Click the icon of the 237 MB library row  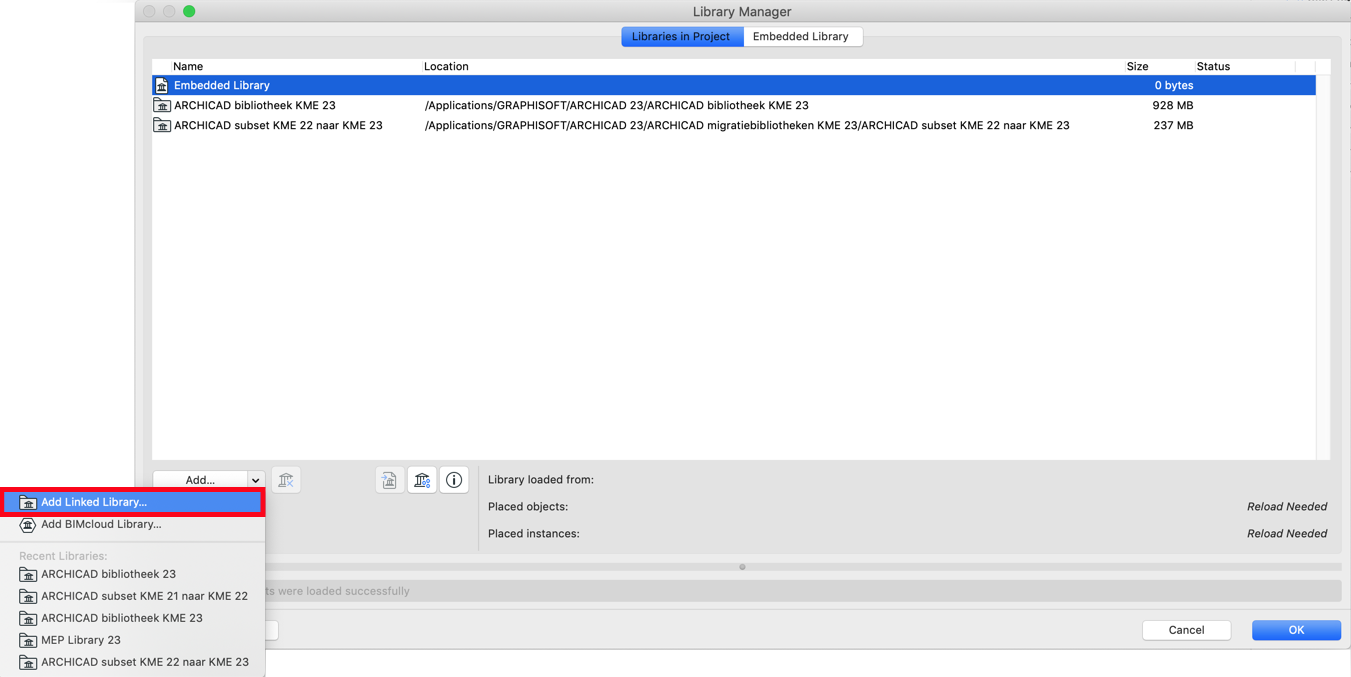click(x=162, y=125)
